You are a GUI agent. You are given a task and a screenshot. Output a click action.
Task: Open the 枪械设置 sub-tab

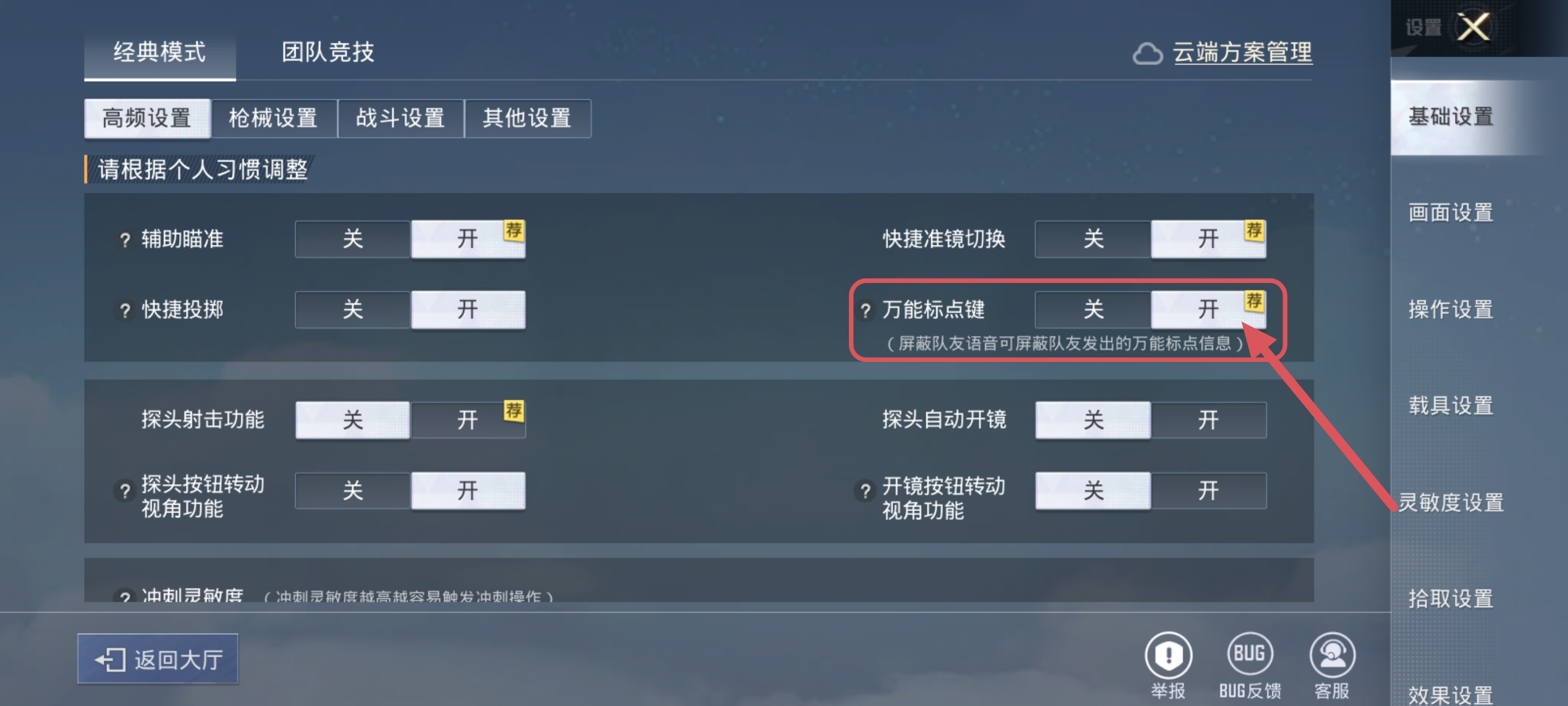click(274, 118)
